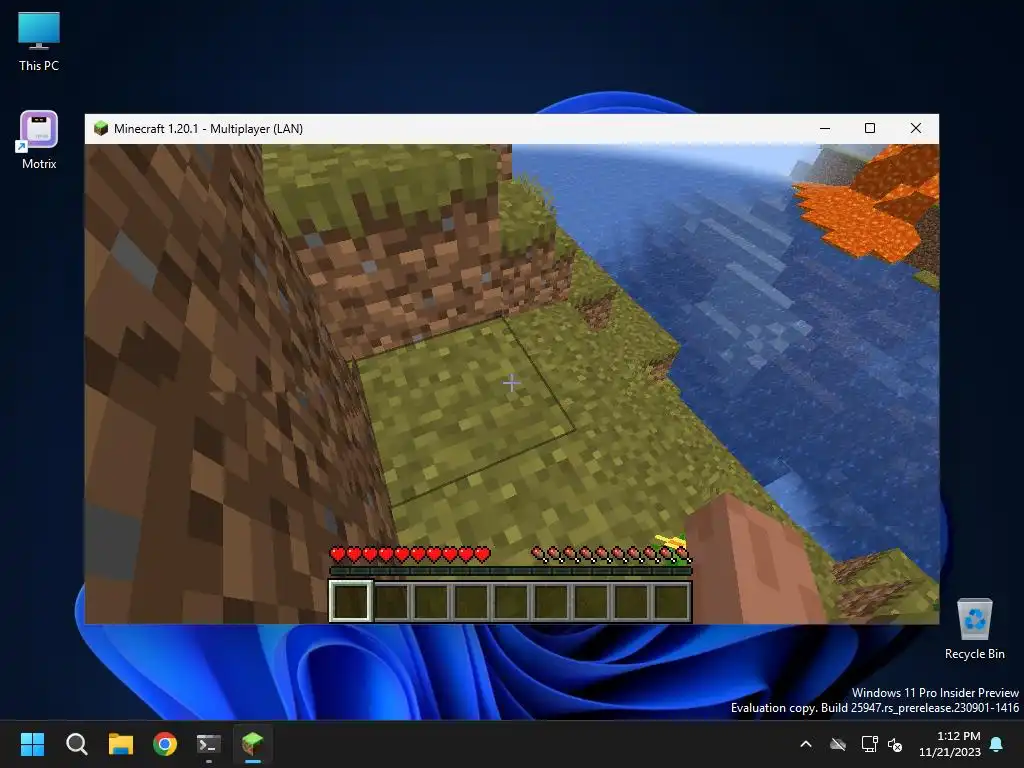This screenshot has height=768, width=1024.
Task: Maximize the Minecraft window
Action: pos(870,128)
